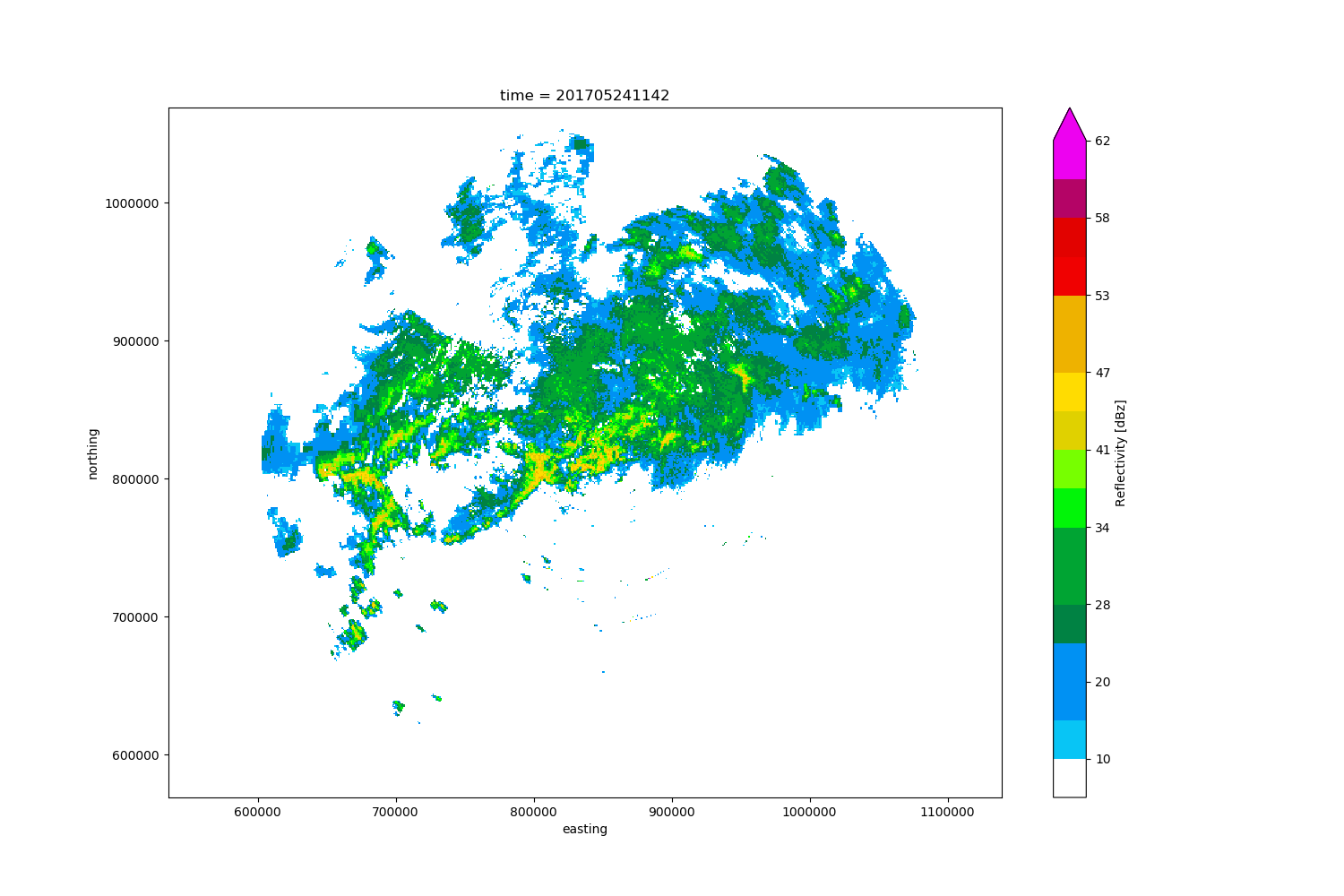Click the colorbar tick label 34
The width and height of the screenshot is (1344, 896).
[1103, 528]
